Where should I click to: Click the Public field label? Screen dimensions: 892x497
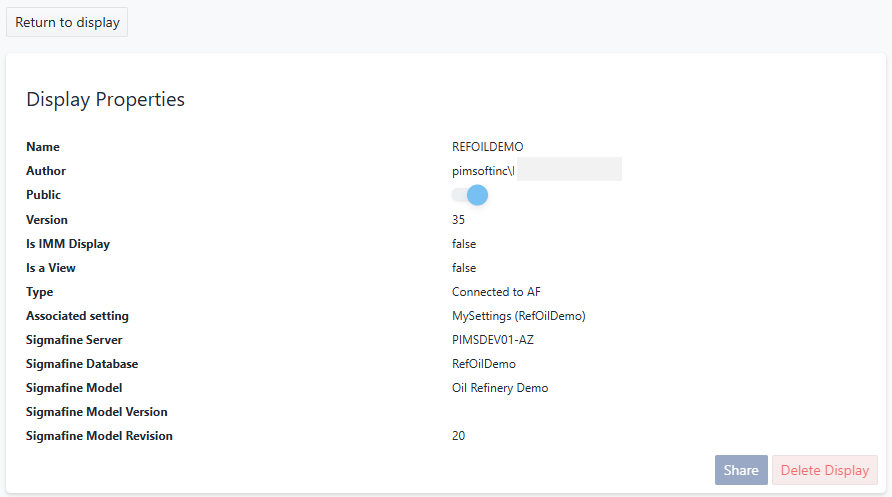43,195
